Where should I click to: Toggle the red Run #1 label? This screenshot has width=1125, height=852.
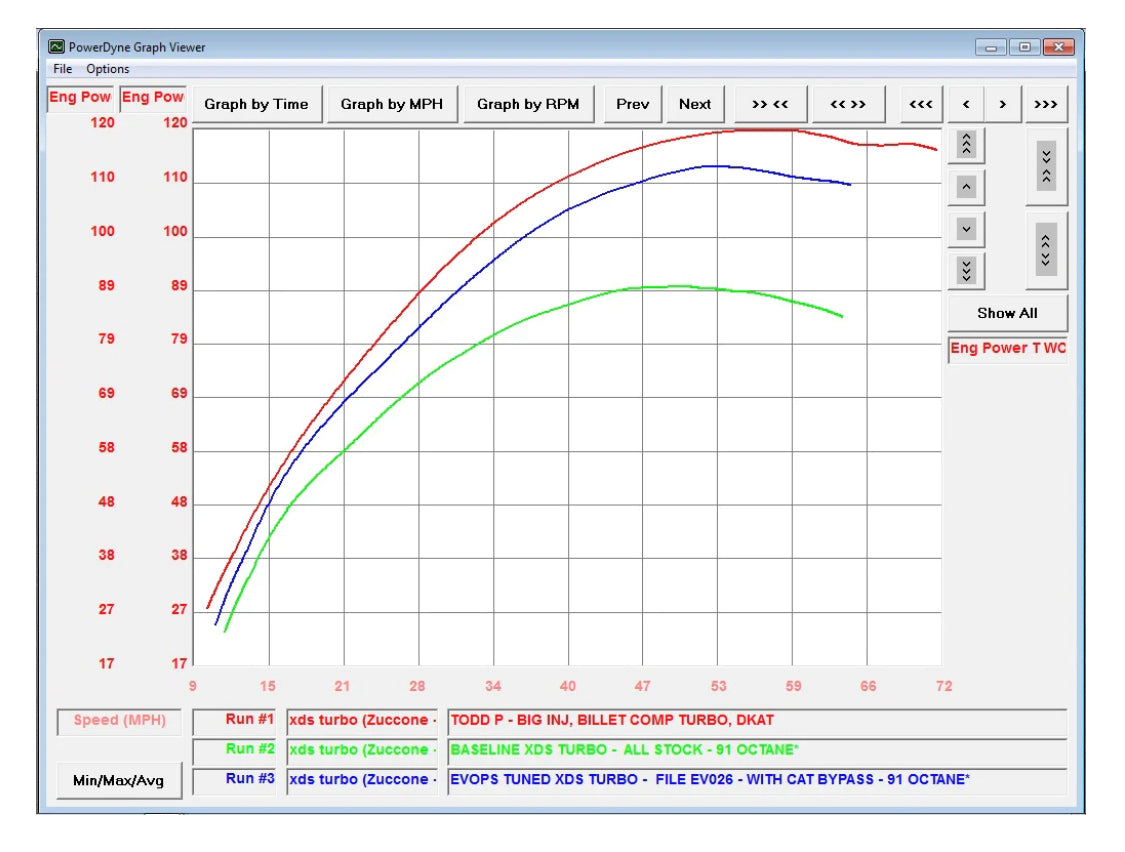[234, 720]
